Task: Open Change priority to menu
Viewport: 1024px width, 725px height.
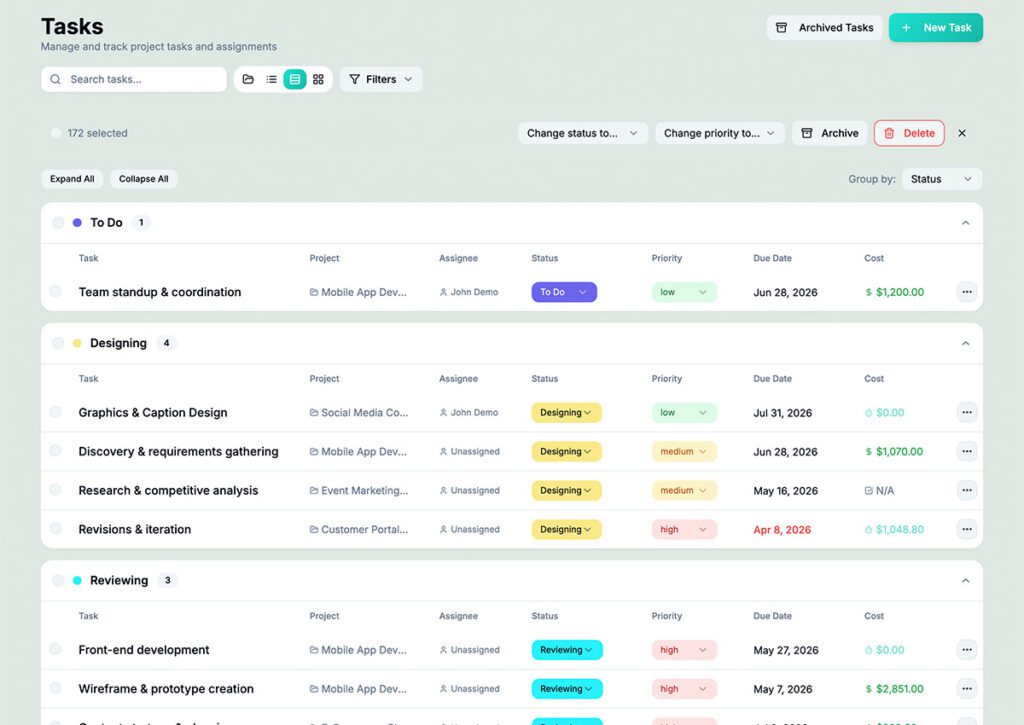Action: pyautogui.click(x=720, y=133)
